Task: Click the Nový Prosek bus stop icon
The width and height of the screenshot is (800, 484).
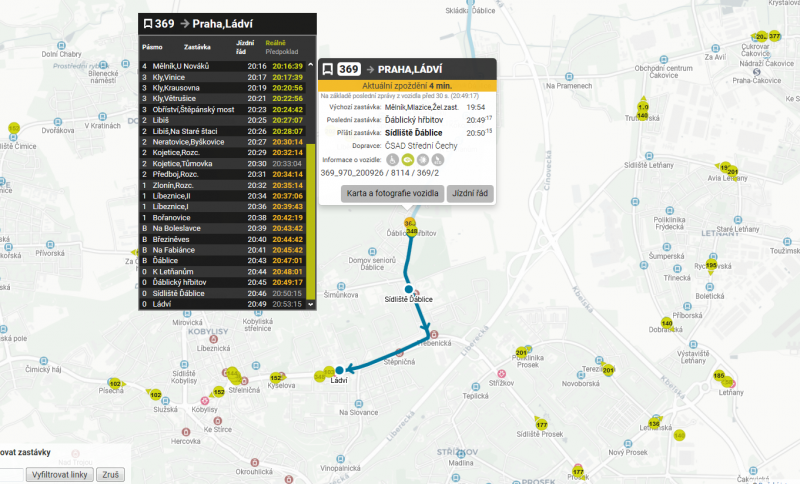Action: click(628, 444)
